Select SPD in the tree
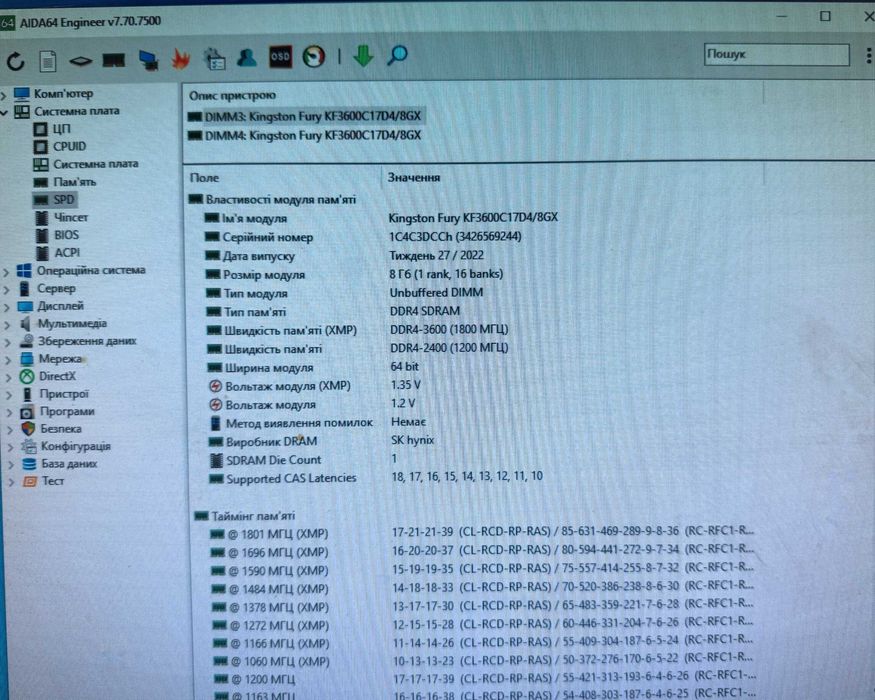This screenshot has width=875, height=700. (x=54, y=200)
